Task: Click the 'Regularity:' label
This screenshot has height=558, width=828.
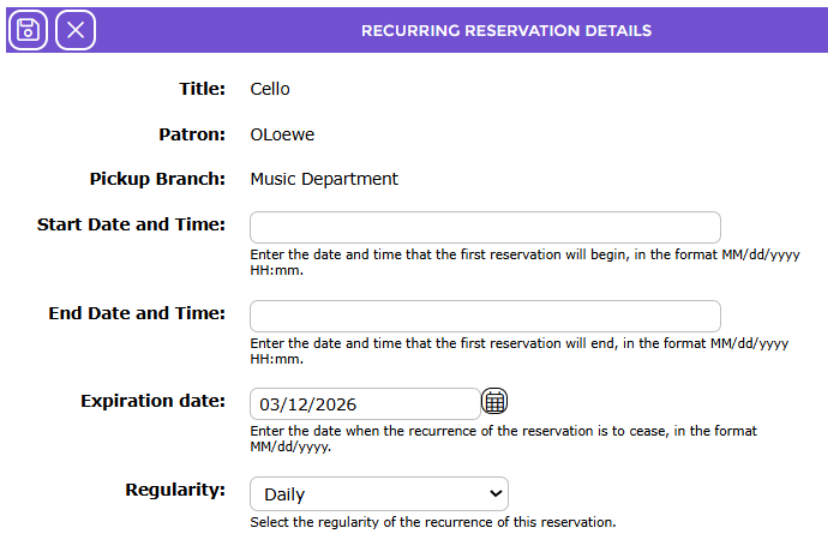Action: point(175,490)
